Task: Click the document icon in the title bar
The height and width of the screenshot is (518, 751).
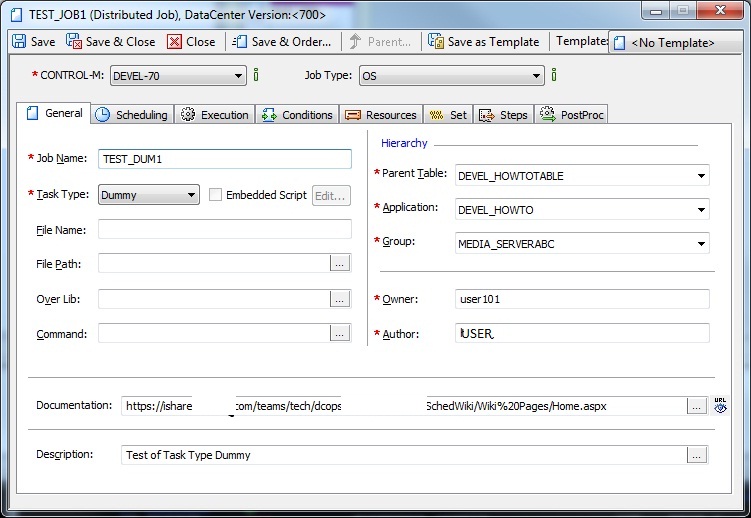Action: [17, 15]
